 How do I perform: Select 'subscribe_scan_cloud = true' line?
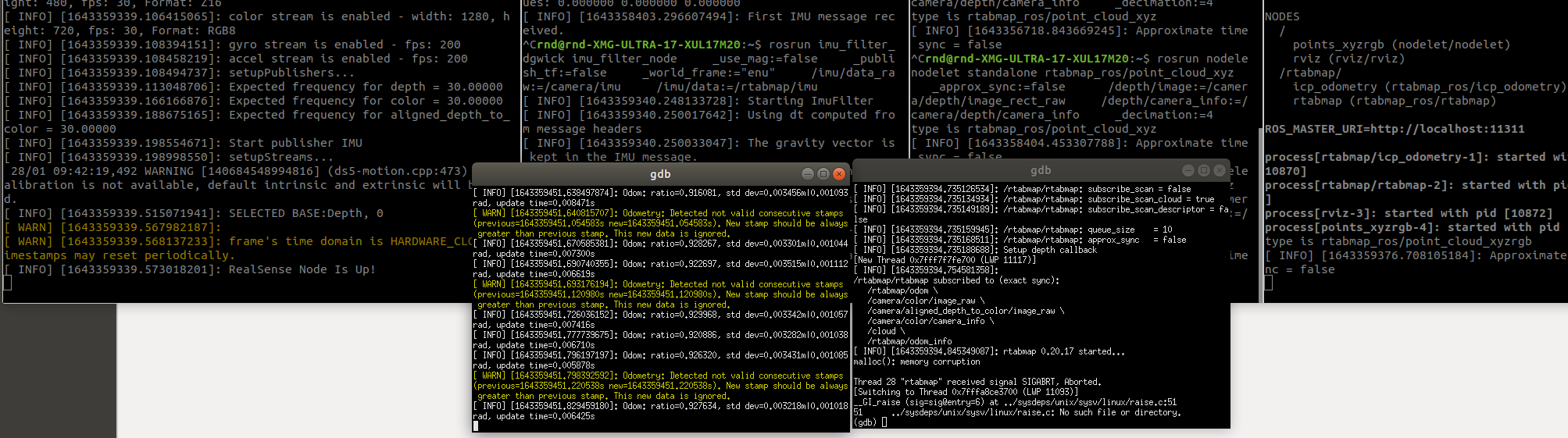[1034, 199]
